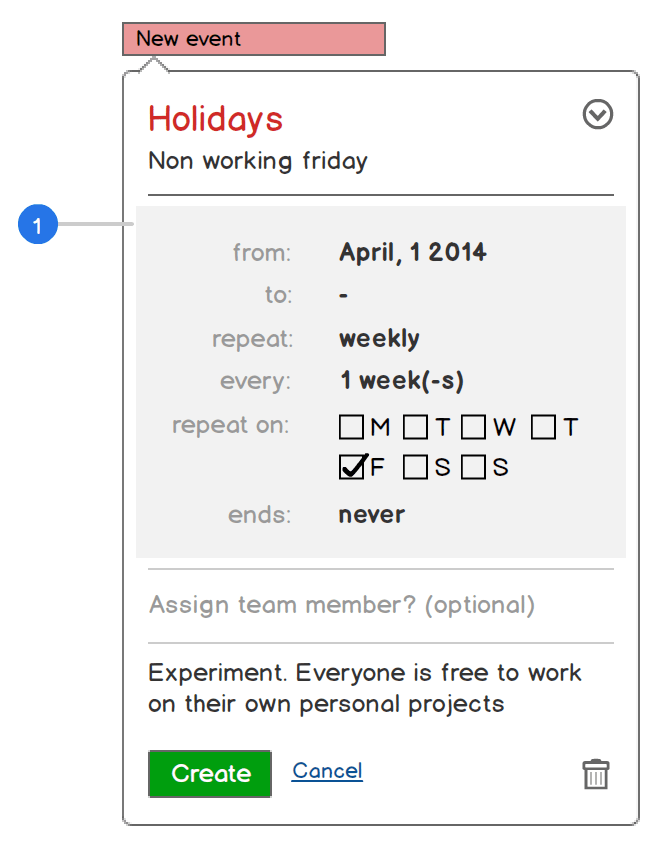Check the Monday repeat checkbox
The image size is (670, 850).
351,427
